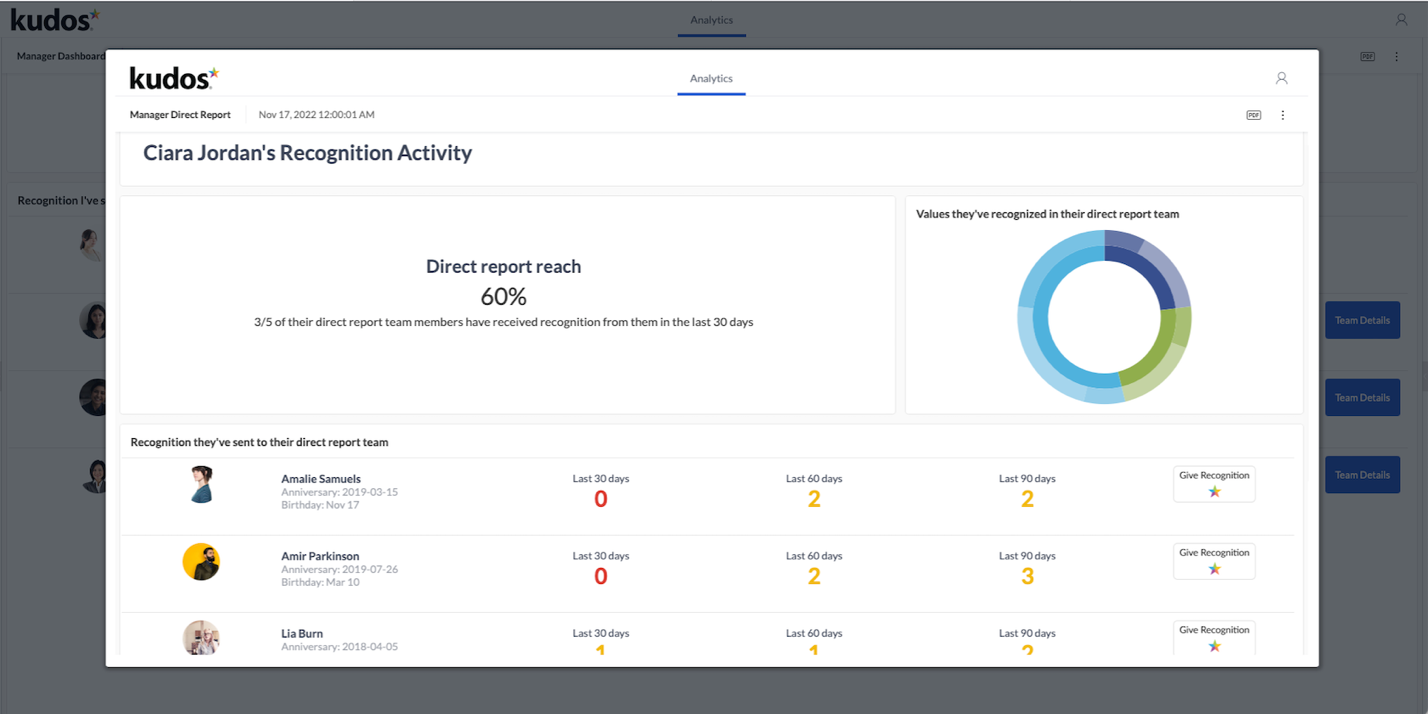1428x714 pixels.
Task: Click Amir Parkinson's Last 60 days value 2
Action: click(814, 576)
